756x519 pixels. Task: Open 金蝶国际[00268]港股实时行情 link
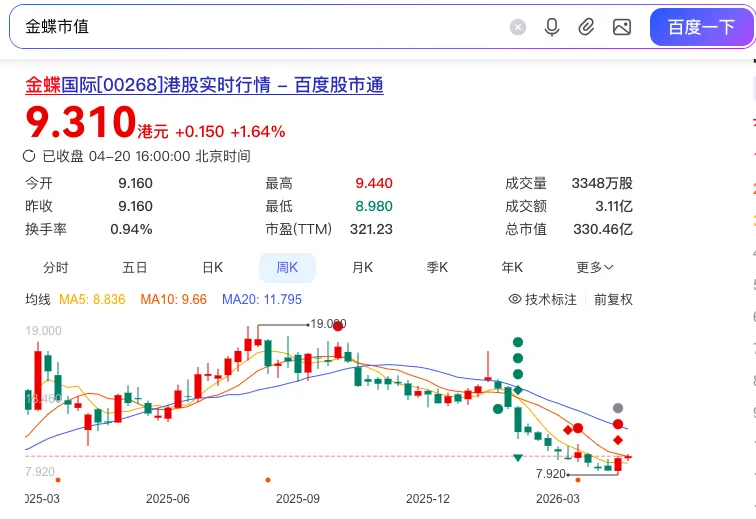point(204,85)
